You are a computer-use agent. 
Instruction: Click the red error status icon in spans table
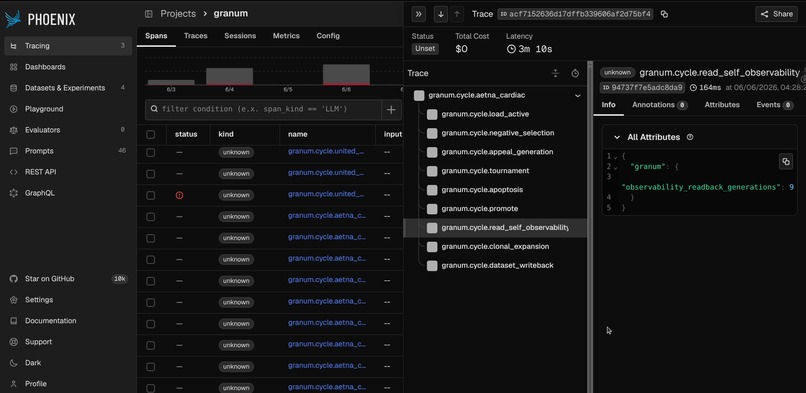click(x=179, y=195)
